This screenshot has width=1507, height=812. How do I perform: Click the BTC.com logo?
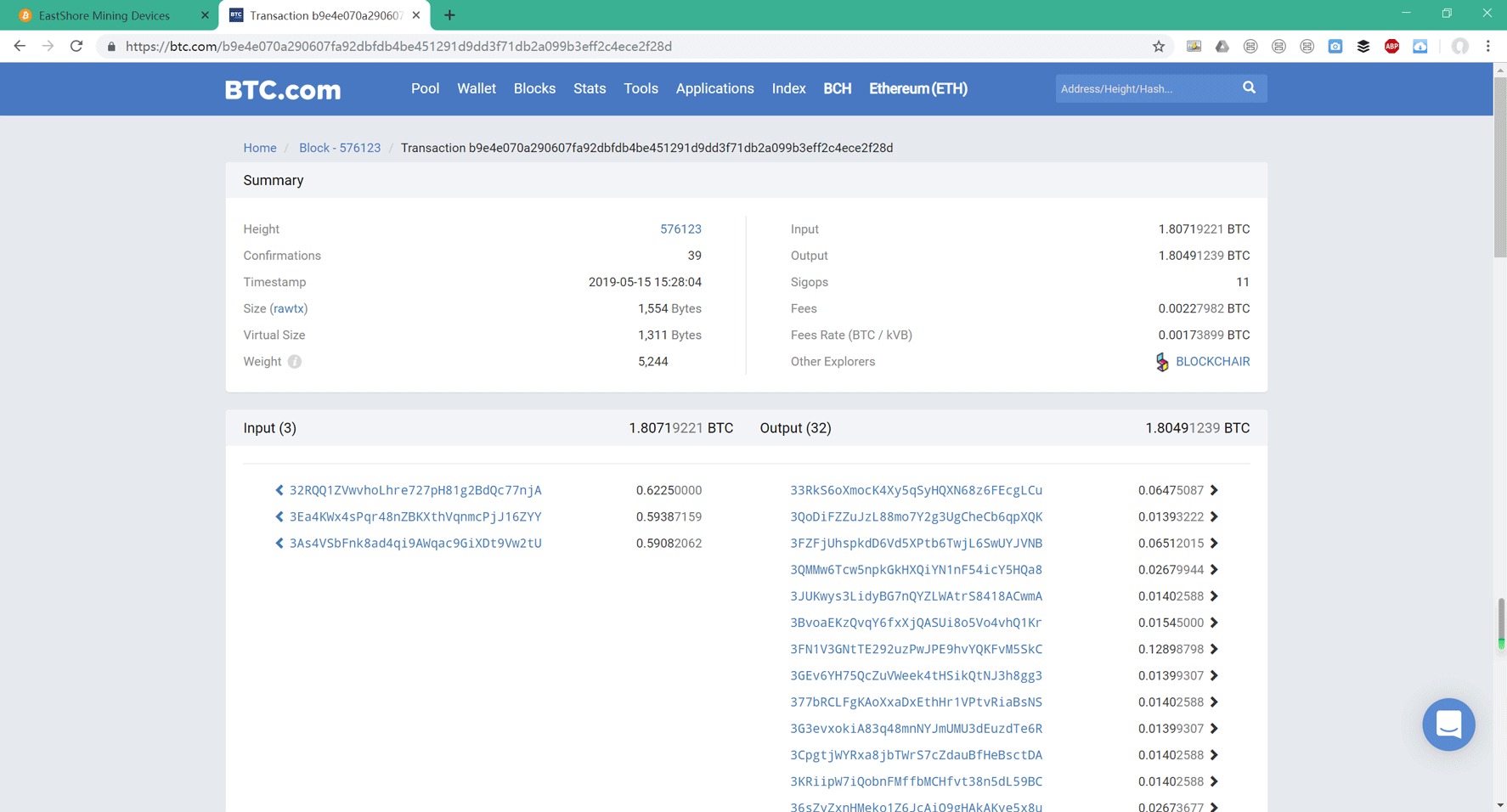pos(283,89)
